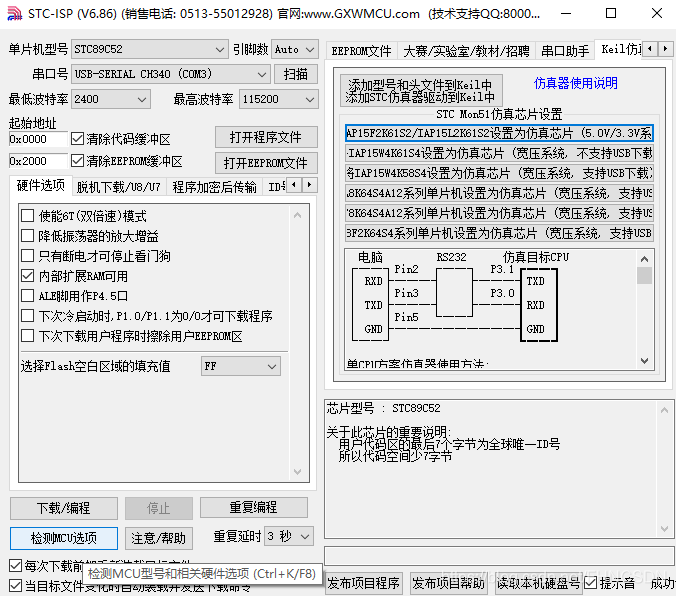The width and height of the screenshot is (676, 596).
Task: Open 最高波特率 115200 dropdown
Action: pyautogui.click(x=279, y=99)
